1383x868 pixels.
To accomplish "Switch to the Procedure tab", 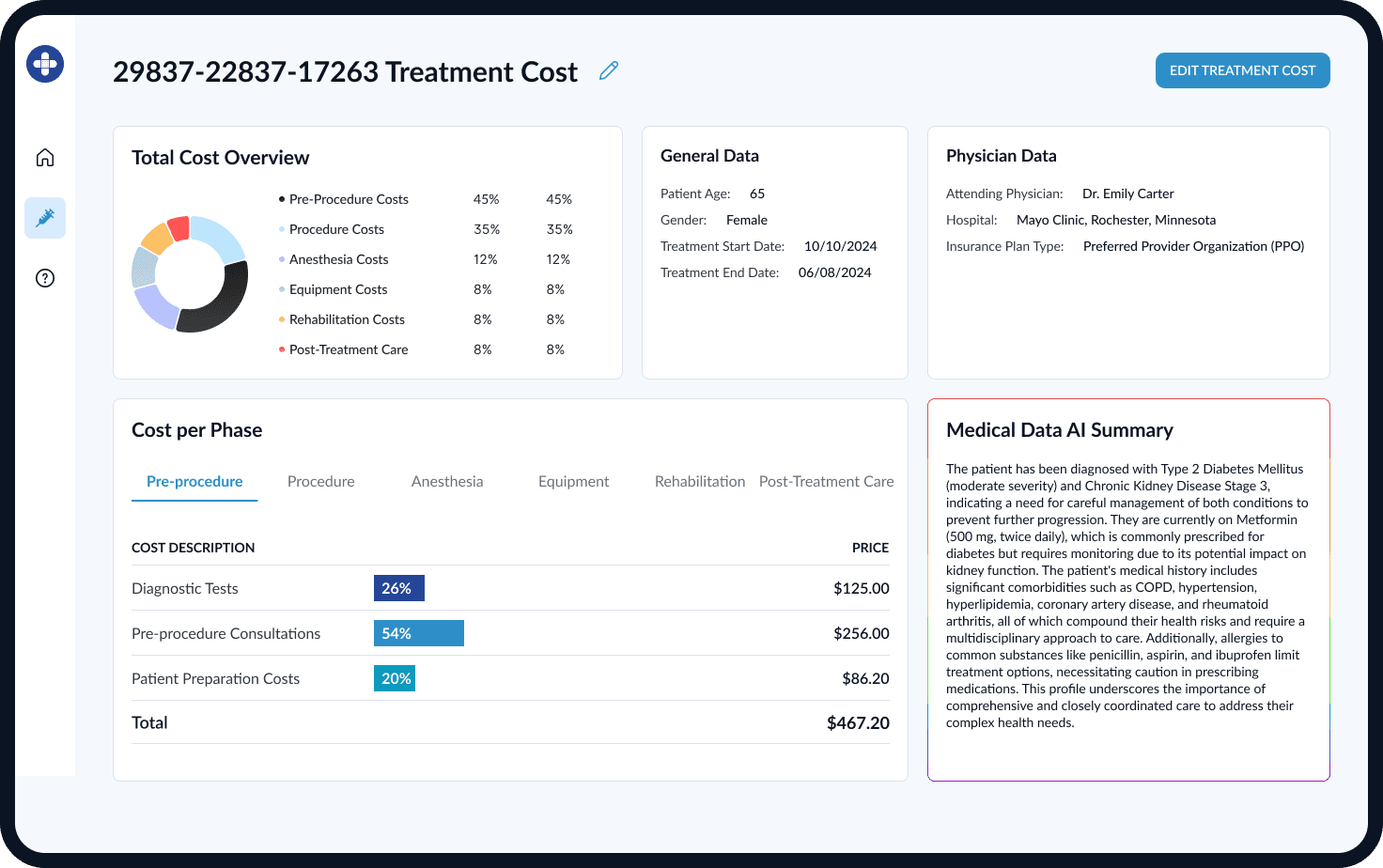I will pyautogui.click(x=320, y=481).
